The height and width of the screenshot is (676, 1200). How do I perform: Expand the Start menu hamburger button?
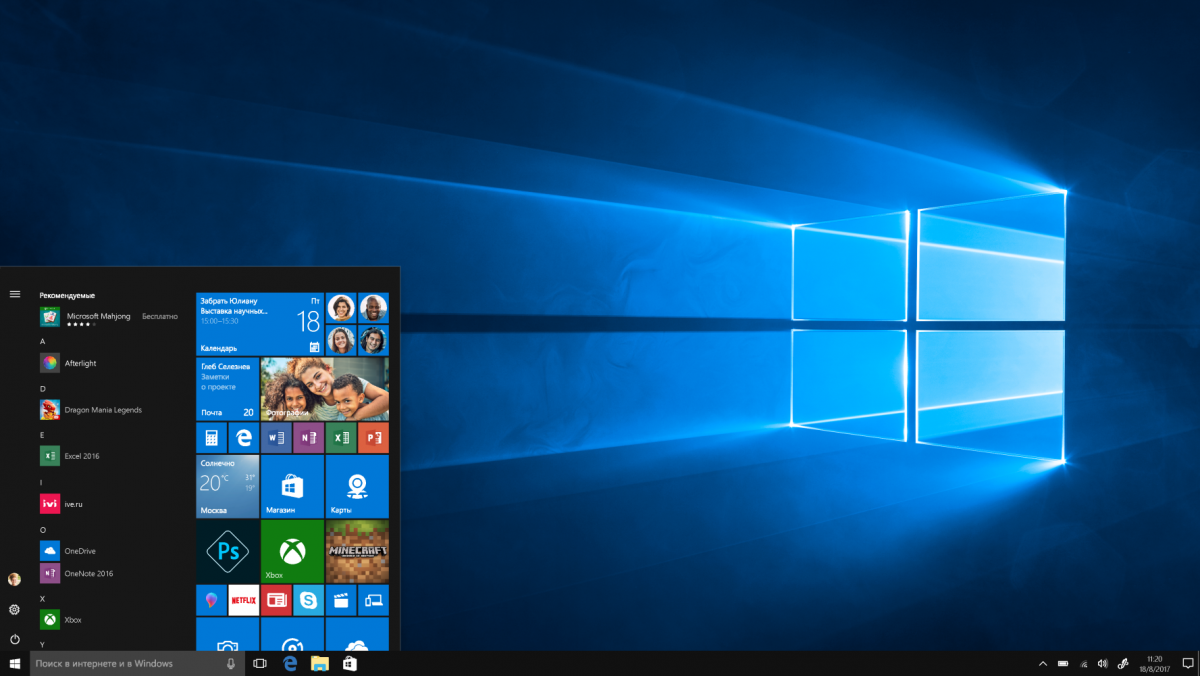coord(15,294)
